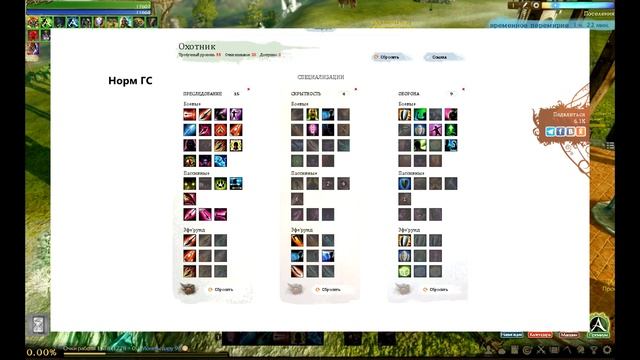Select the light blue swirl skill in Преследование
This screenshot has height=360, width=640.
pos(220,161)
